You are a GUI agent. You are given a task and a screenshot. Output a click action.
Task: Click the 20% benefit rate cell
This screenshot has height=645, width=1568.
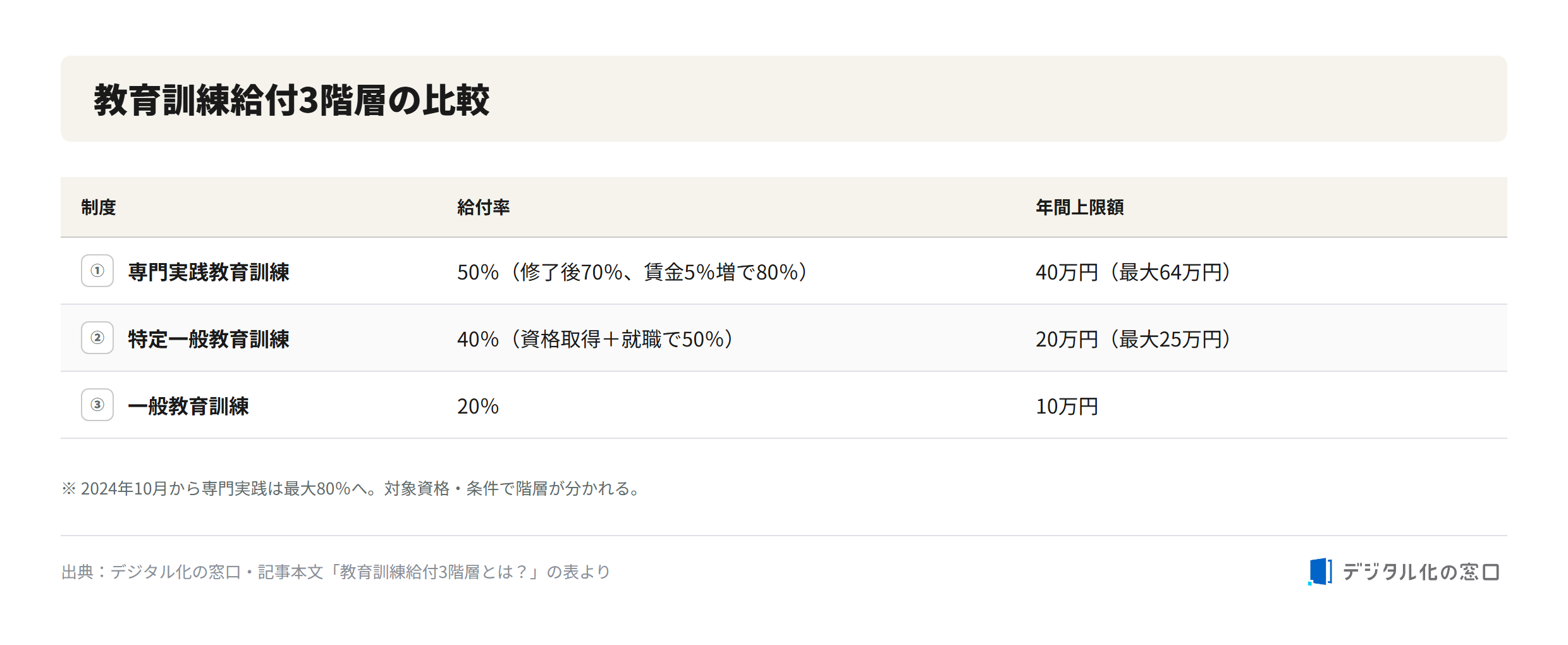click(478, 406)
